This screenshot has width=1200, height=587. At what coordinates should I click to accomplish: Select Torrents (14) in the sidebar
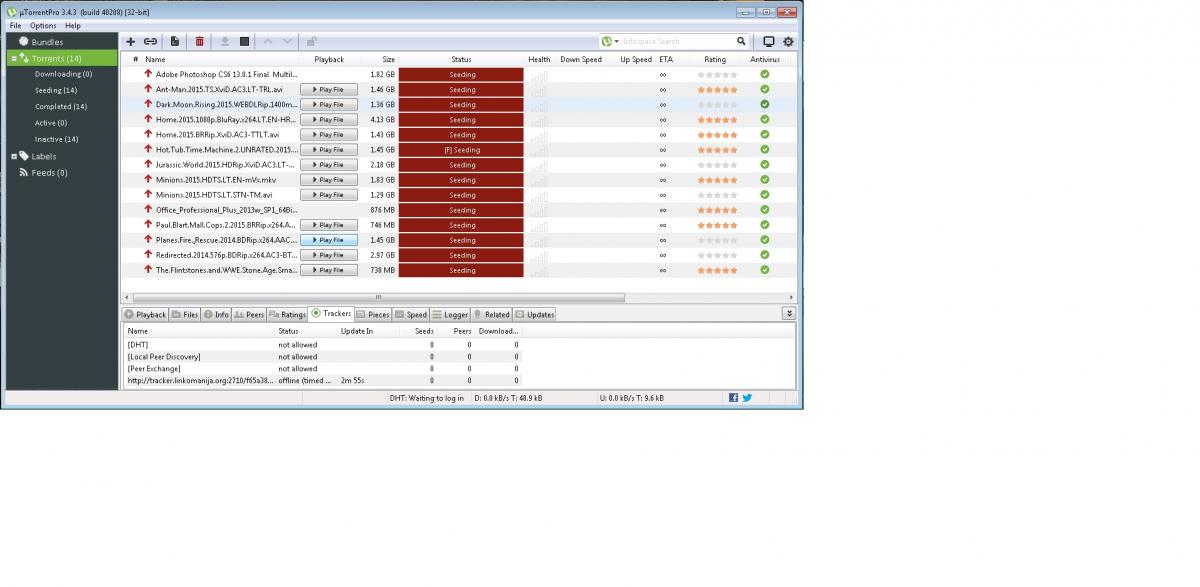(x=63, y=58)
